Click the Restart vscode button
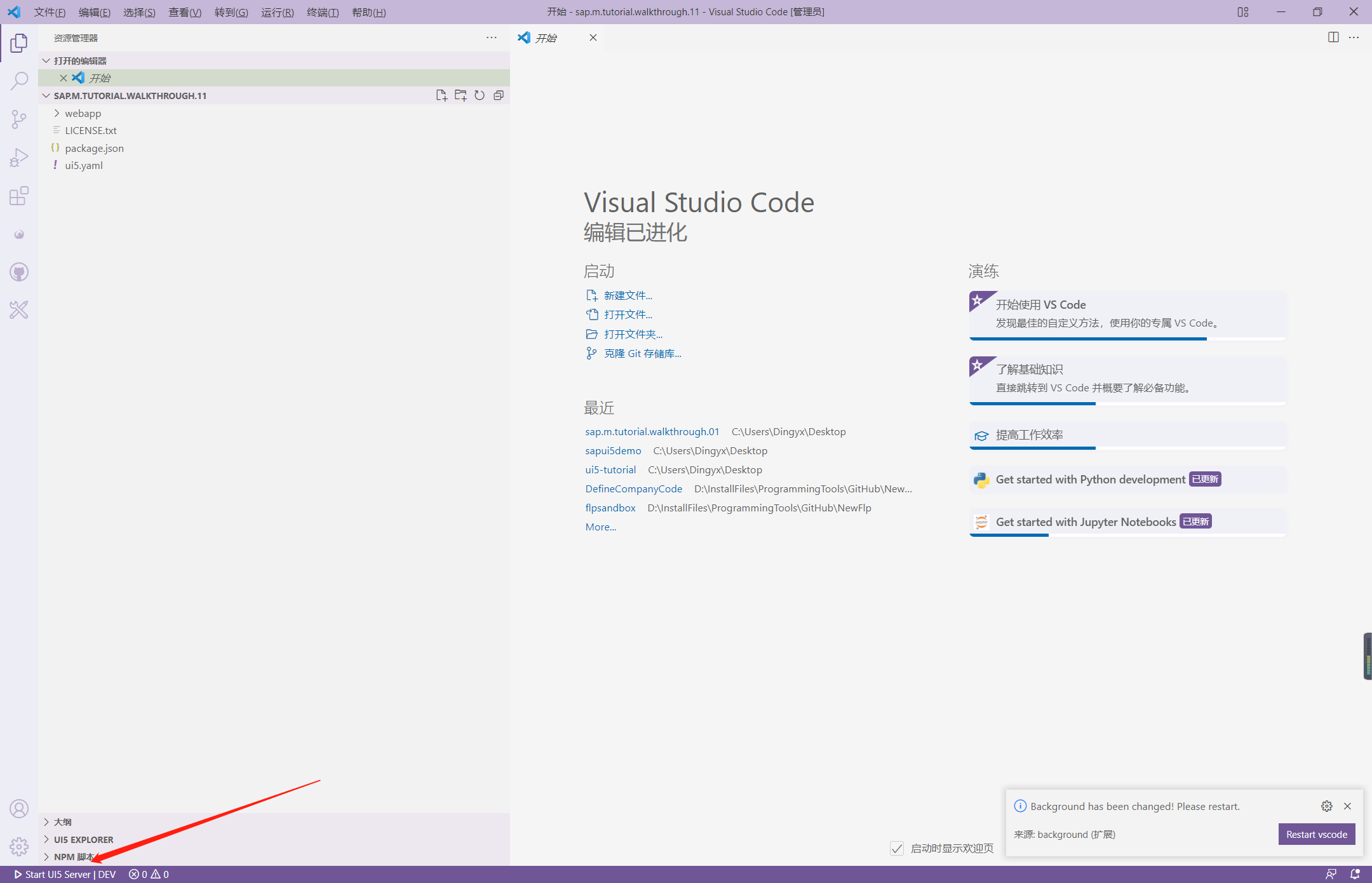This screenshot has height=883, width=1372. point(1315,834)
